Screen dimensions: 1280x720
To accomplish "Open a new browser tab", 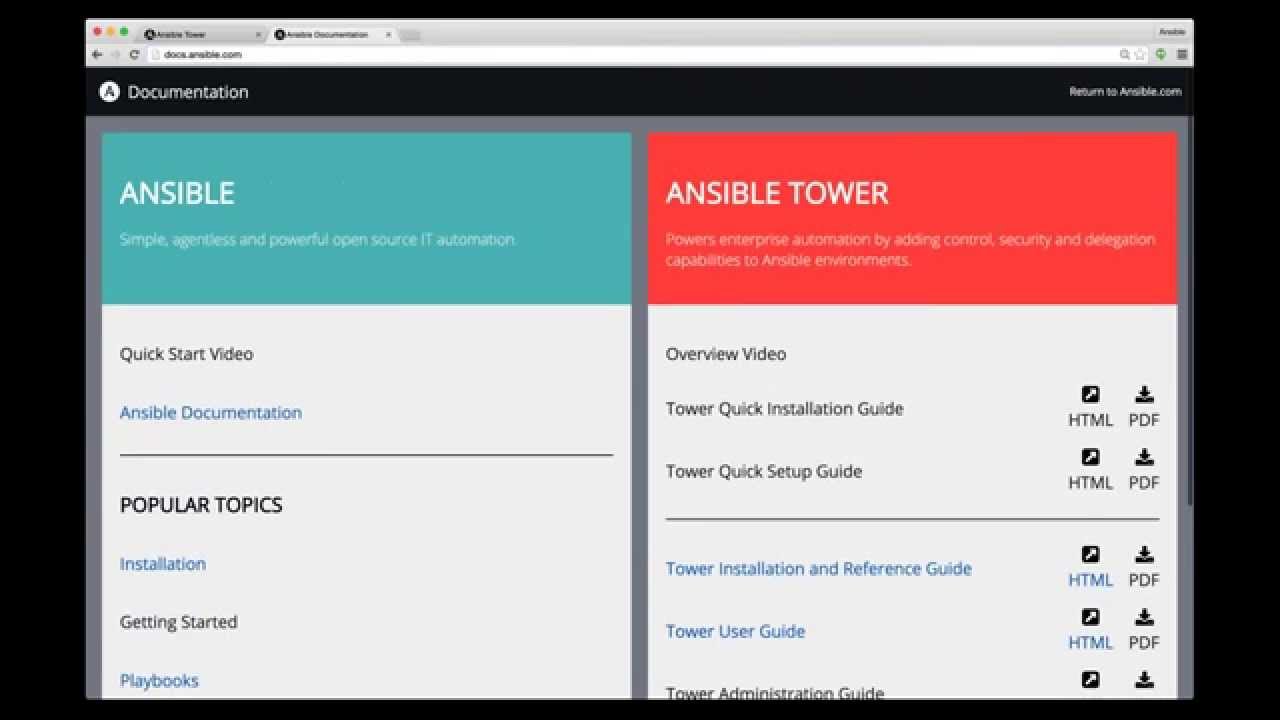I will point(410,35).
